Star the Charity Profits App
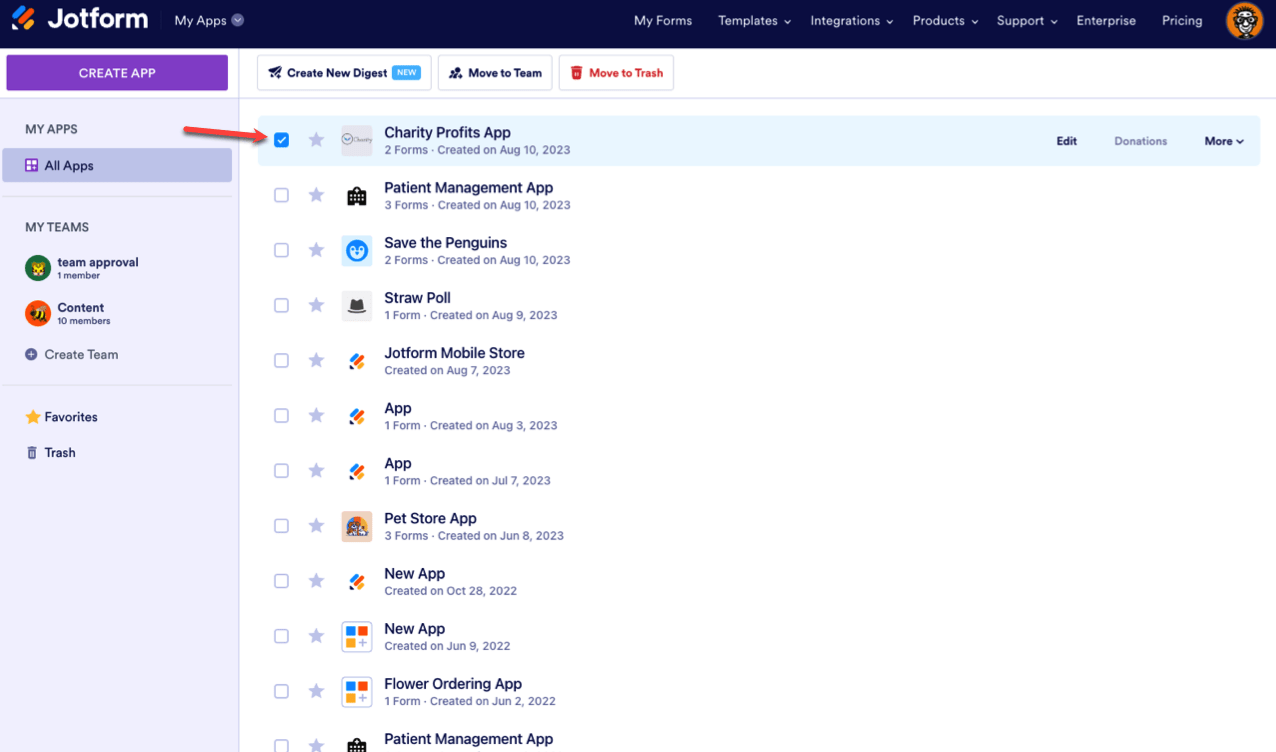Image resolution: width=1276 pixels, height=752 pixels. tap(316, 140)
